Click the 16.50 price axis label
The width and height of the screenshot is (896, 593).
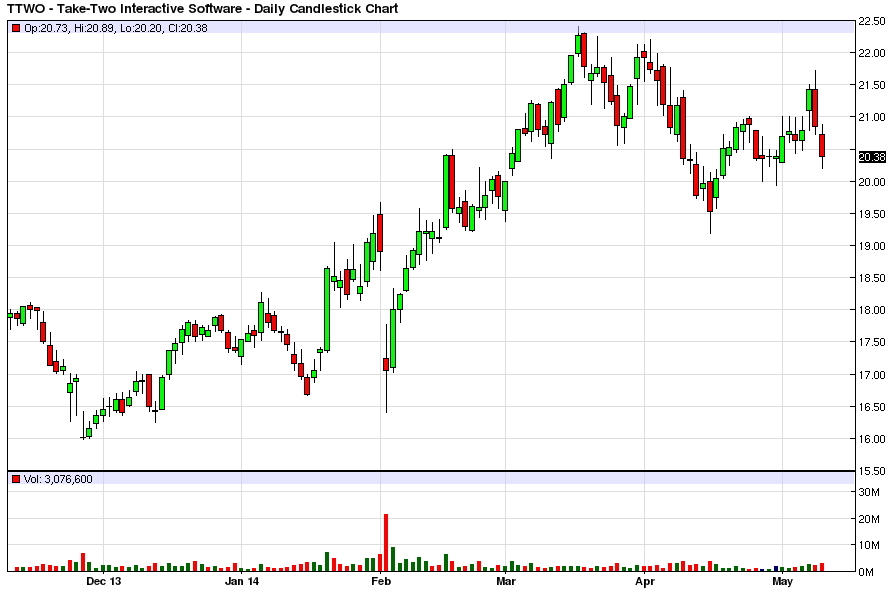coord(872,407)
